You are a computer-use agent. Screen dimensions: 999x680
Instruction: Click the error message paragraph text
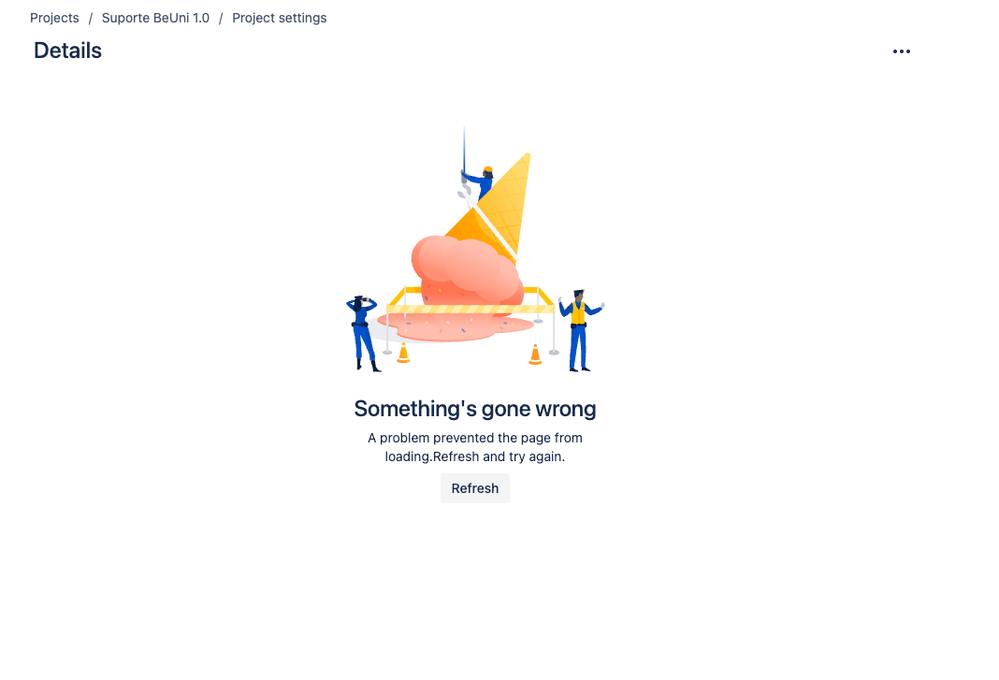click(475, 447)
